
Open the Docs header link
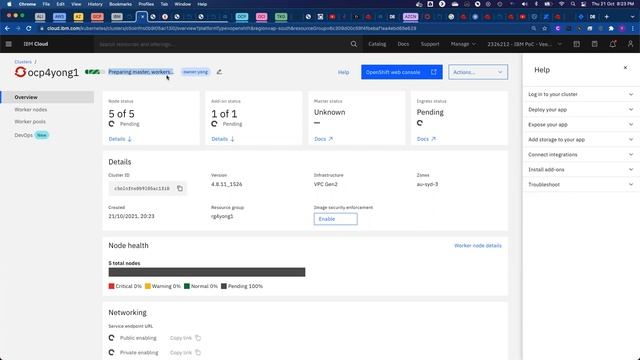pyautogui.click(x=403, y=44)
